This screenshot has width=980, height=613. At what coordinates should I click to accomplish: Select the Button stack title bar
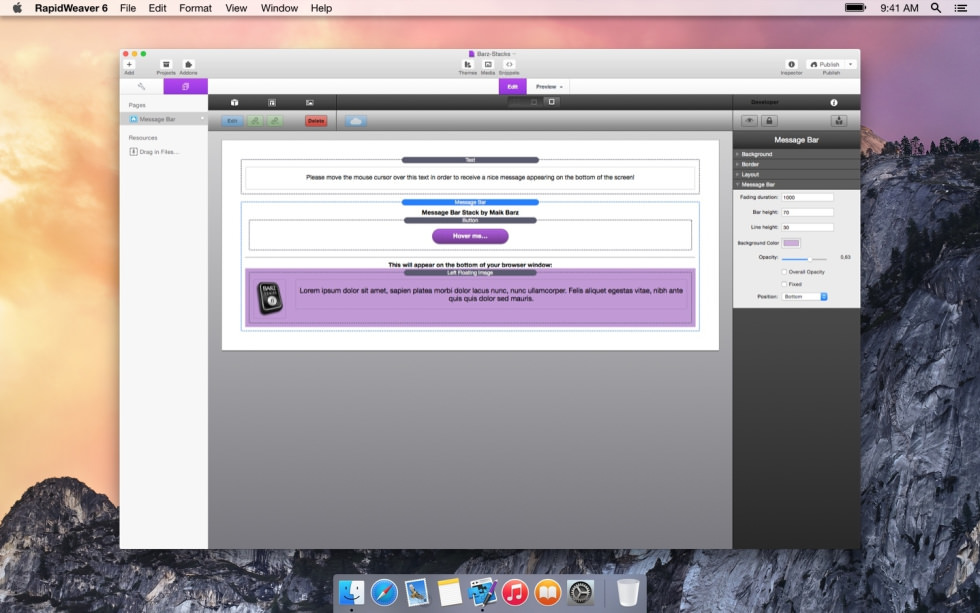point(470,221)
